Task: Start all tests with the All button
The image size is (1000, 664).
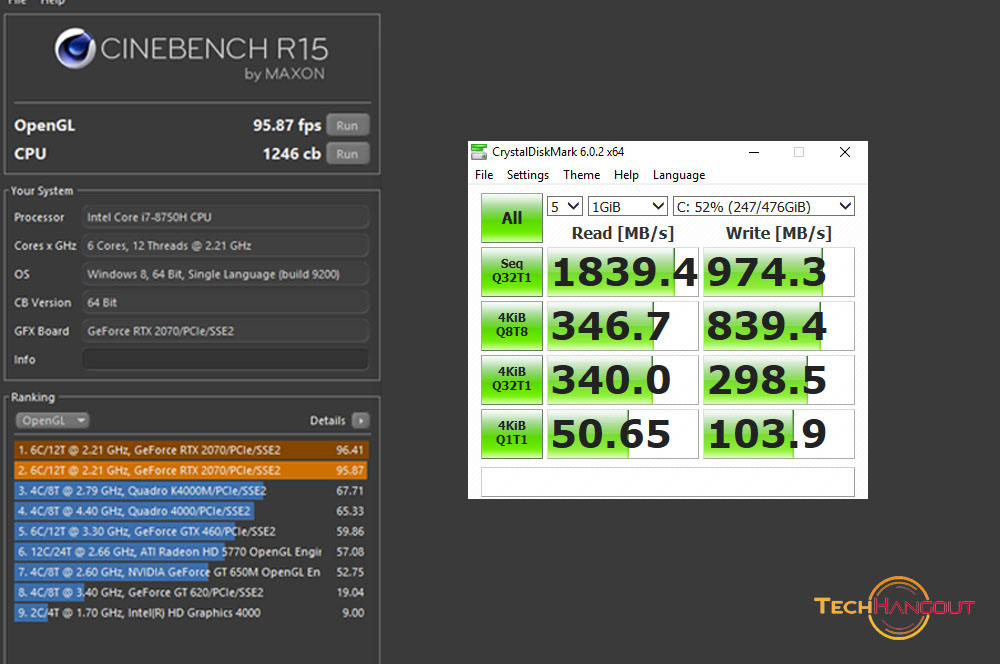Action: click(x=511, y=218)
